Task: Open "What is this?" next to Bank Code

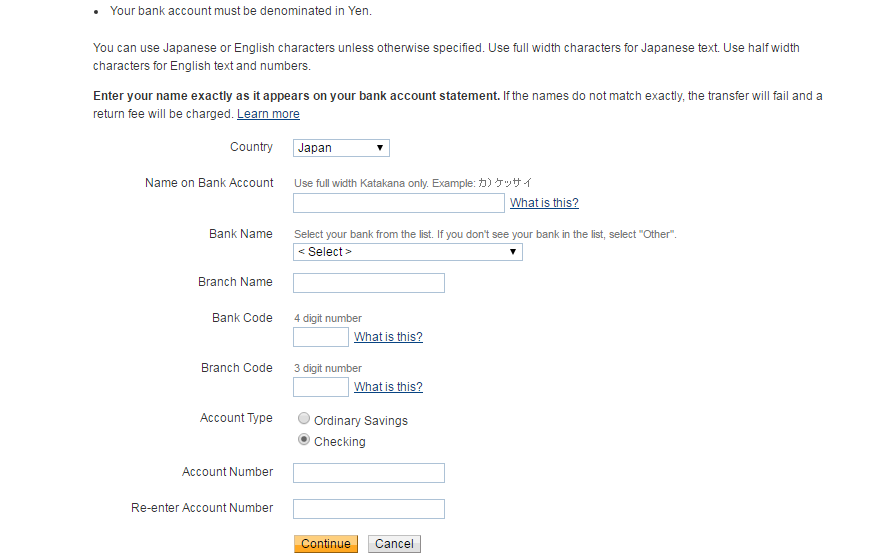Action: pyautogui.click(x=388, y=337)
